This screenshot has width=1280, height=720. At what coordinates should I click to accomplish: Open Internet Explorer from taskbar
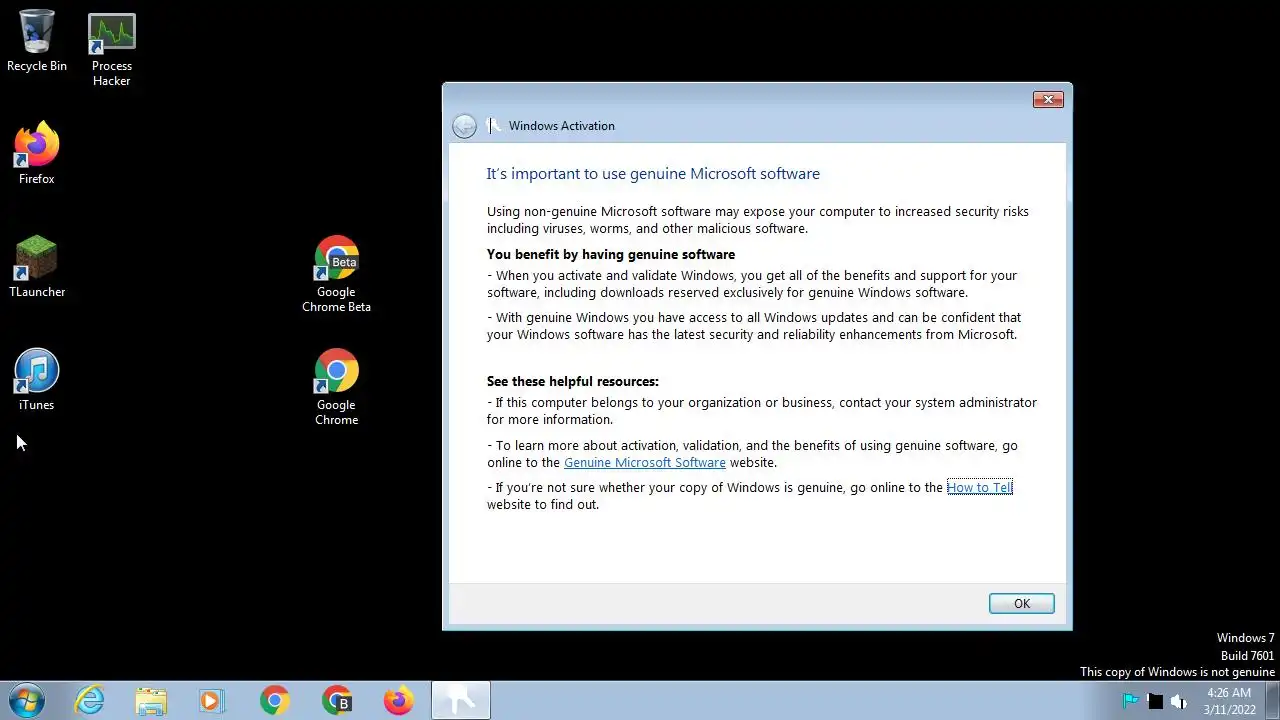click(90, 701)
